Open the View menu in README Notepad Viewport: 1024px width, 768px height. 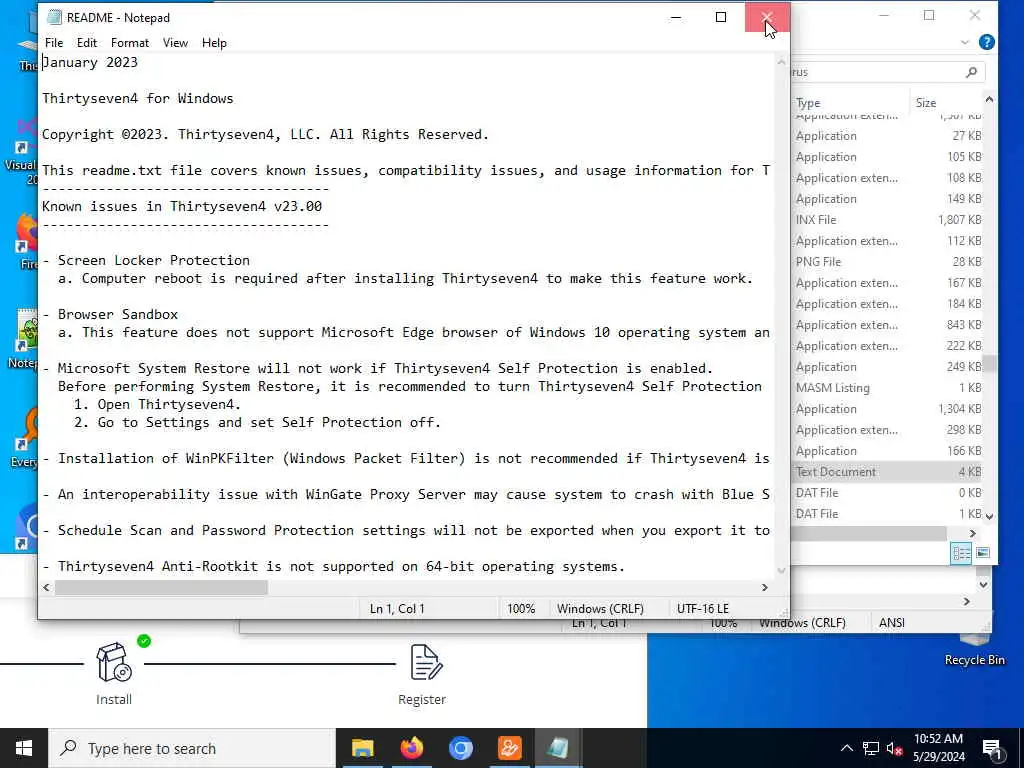point(175,42)
